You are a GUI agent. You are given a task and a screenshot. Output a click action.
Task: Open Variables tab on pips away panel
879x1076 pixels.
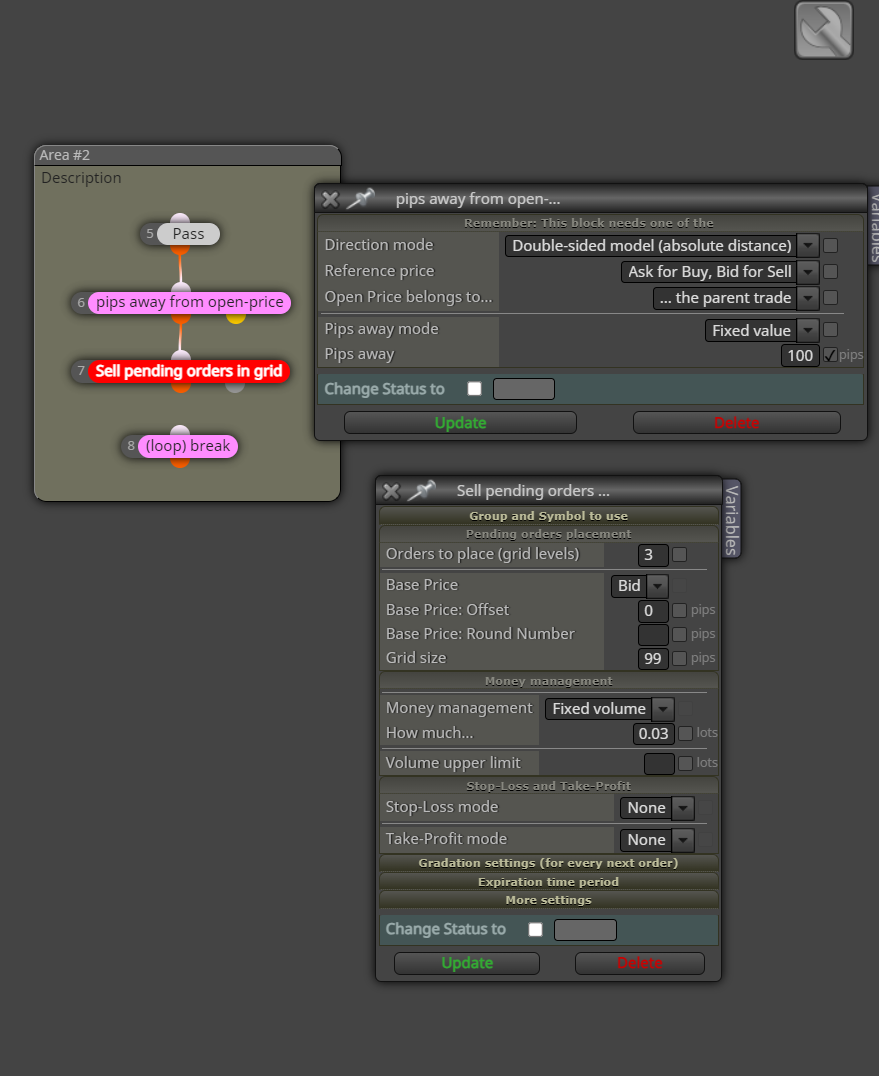[874, 225]
